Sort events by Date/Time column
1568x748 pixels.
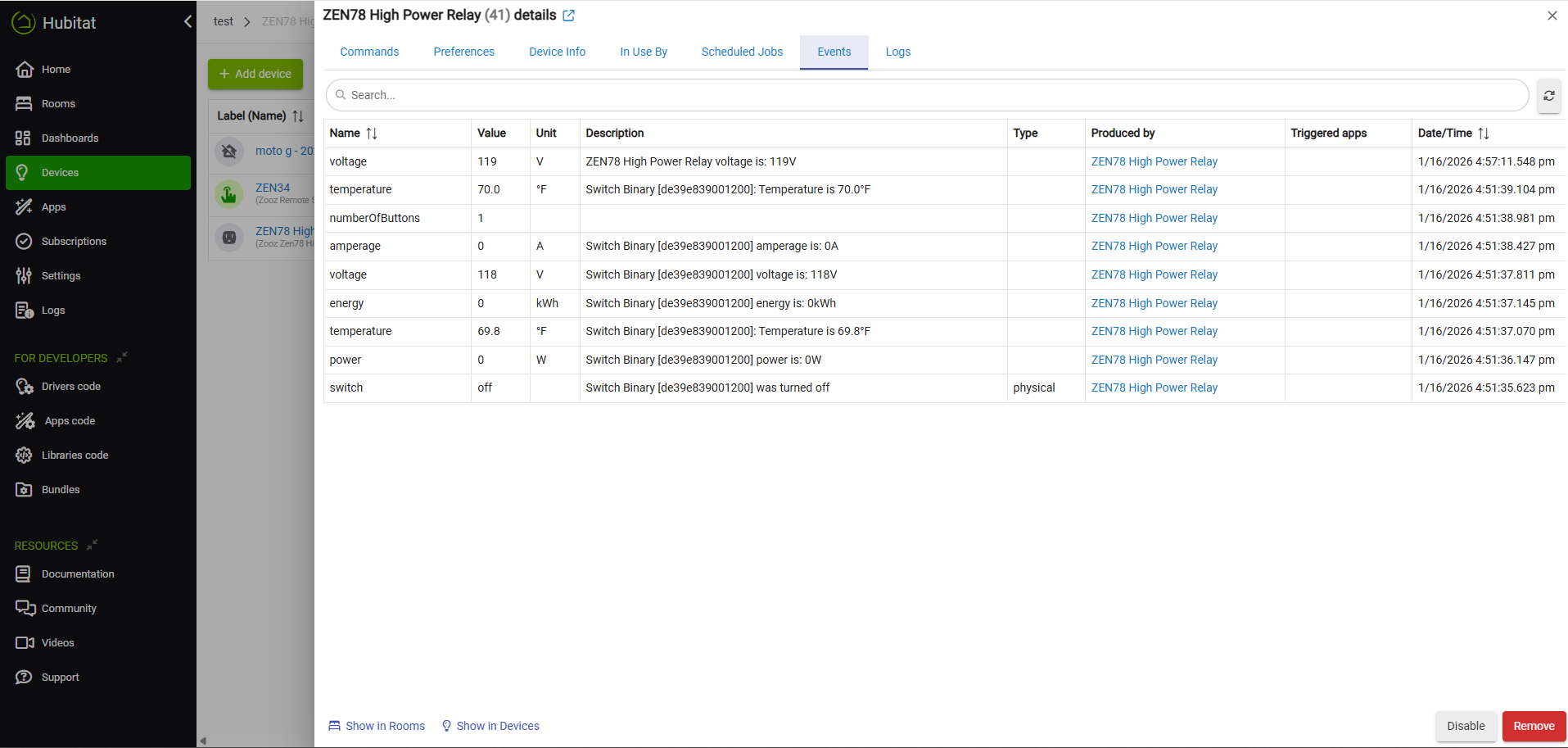point(1483,134)
